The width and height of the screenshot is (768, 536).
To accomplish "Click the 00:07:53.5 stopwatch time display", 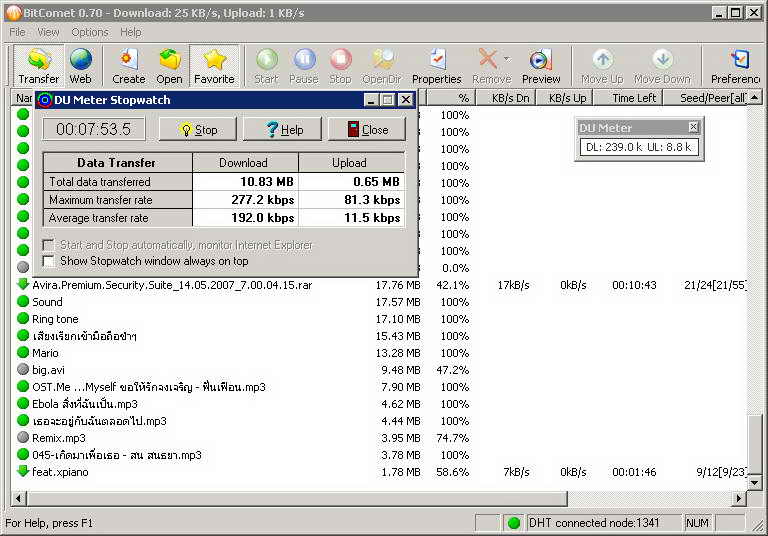I will (x=94, y=129).
